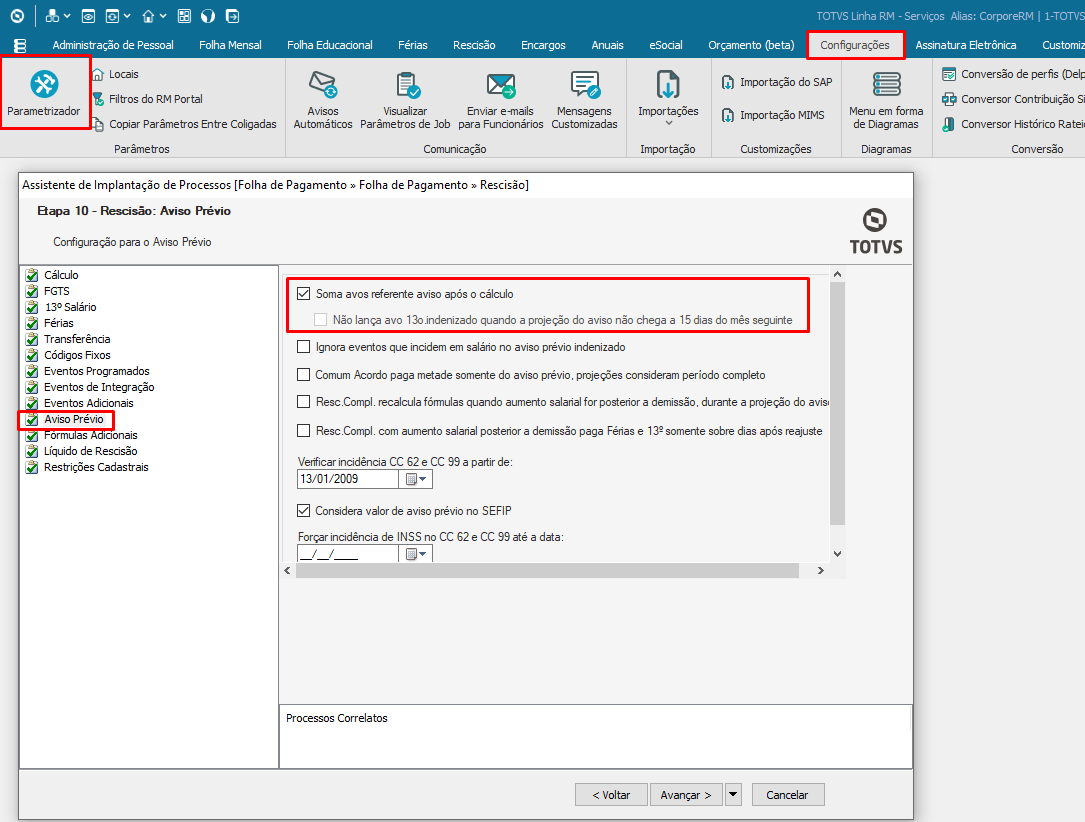Click the grid layout icon in top toolbar
The width and height of the screenshot is (1085, 822).
point(184,15)
